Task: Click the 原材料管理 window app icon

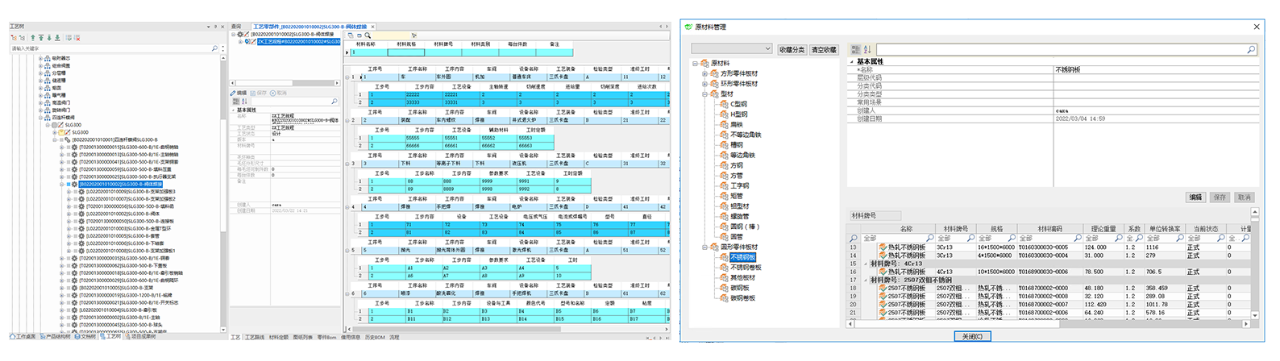Action: pos(687,27)
